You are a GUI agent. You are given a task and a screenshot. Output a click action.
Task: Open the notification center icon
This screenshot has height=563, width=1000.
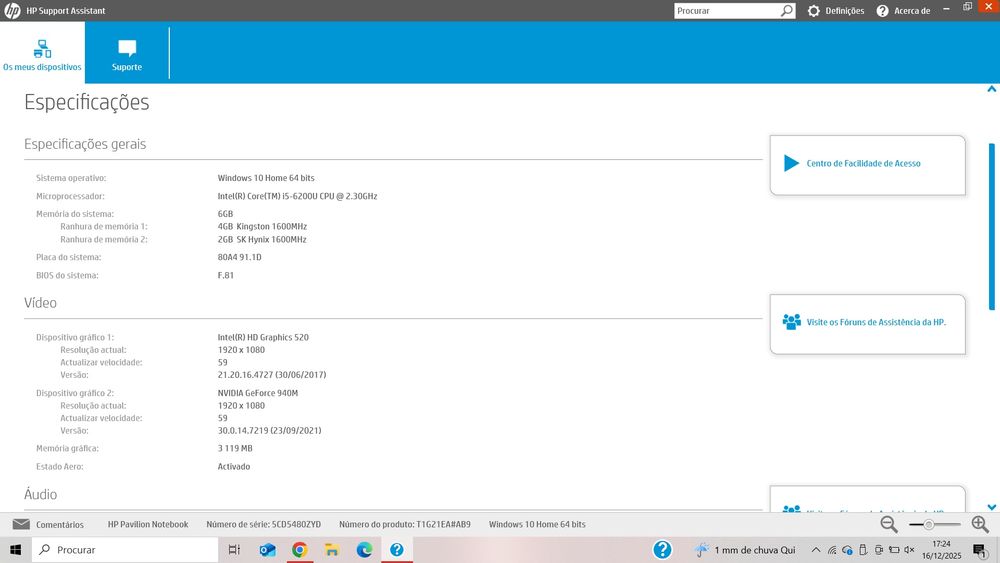(x=980, y=550)
